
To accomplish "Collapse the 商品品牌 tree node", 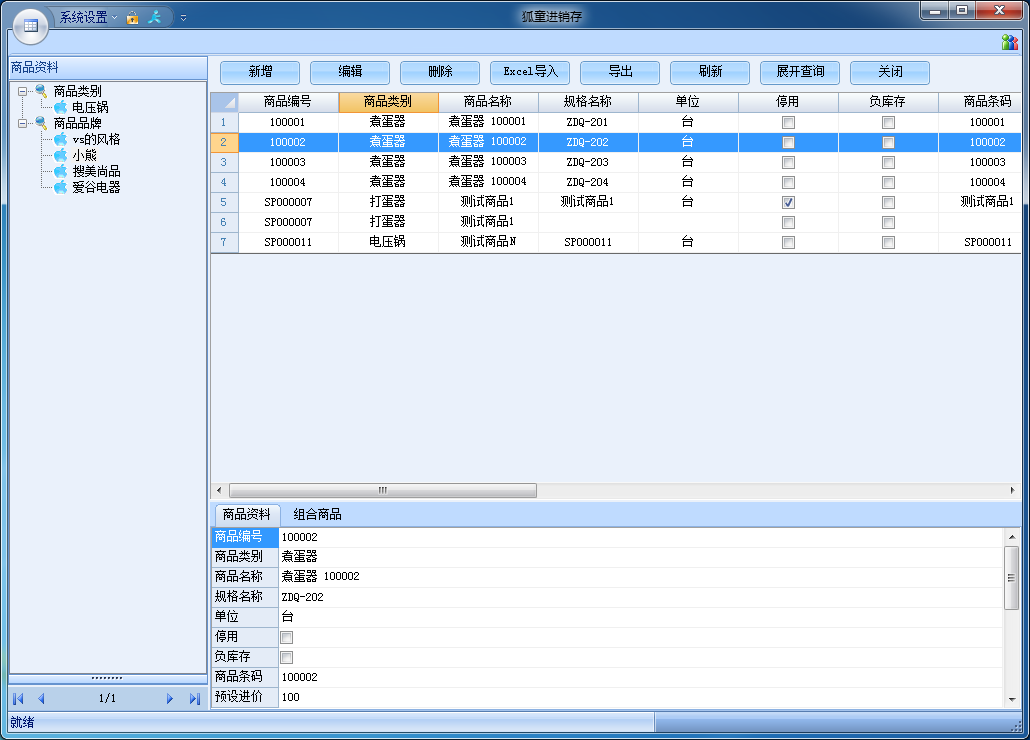I will click(23, 123).
